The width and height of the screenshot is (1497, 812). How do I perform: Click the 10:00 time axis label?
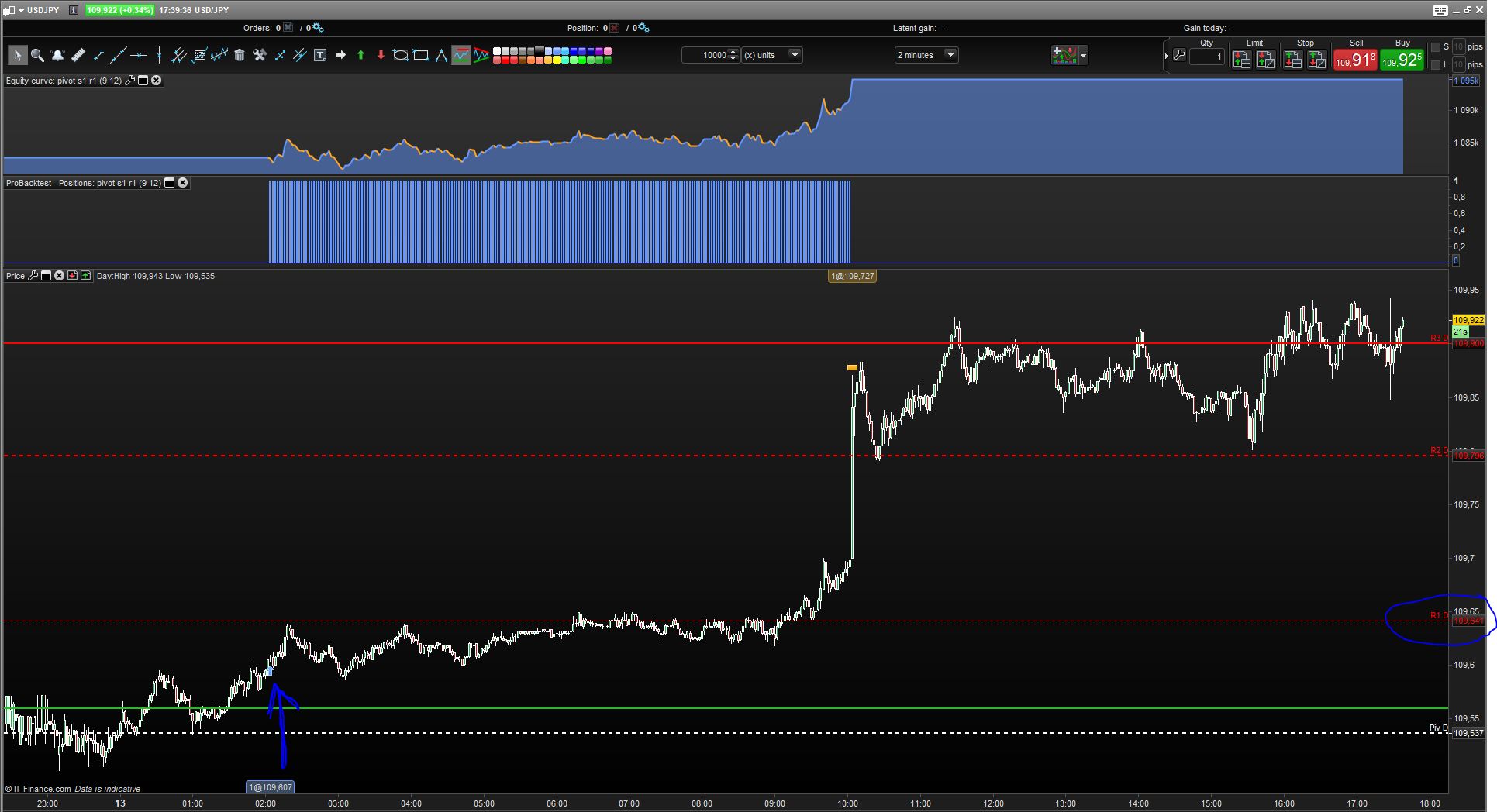click(x=847, y=803)
